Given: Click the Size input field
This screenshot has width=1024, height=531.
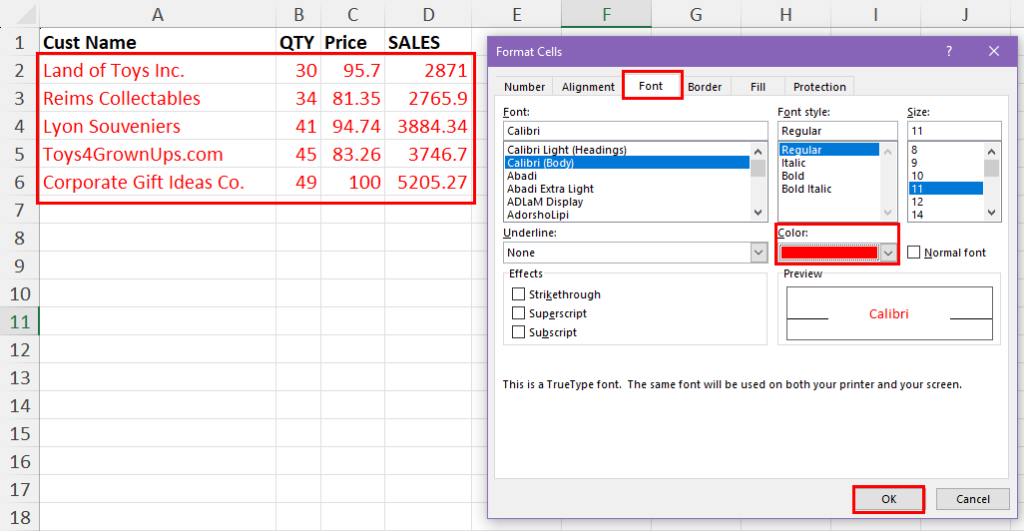Looking at the screenshot, I should [953, 131].
